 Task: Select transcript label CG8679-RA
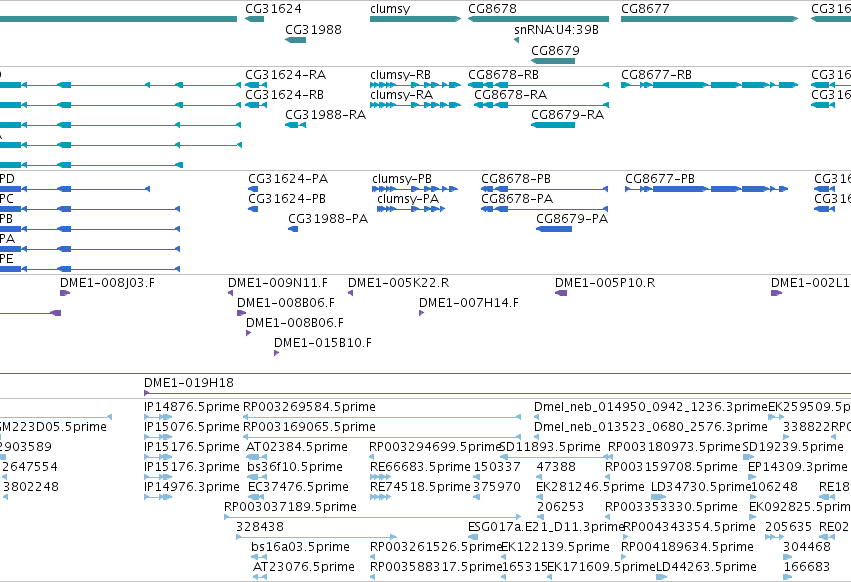(x=568, y=115)
